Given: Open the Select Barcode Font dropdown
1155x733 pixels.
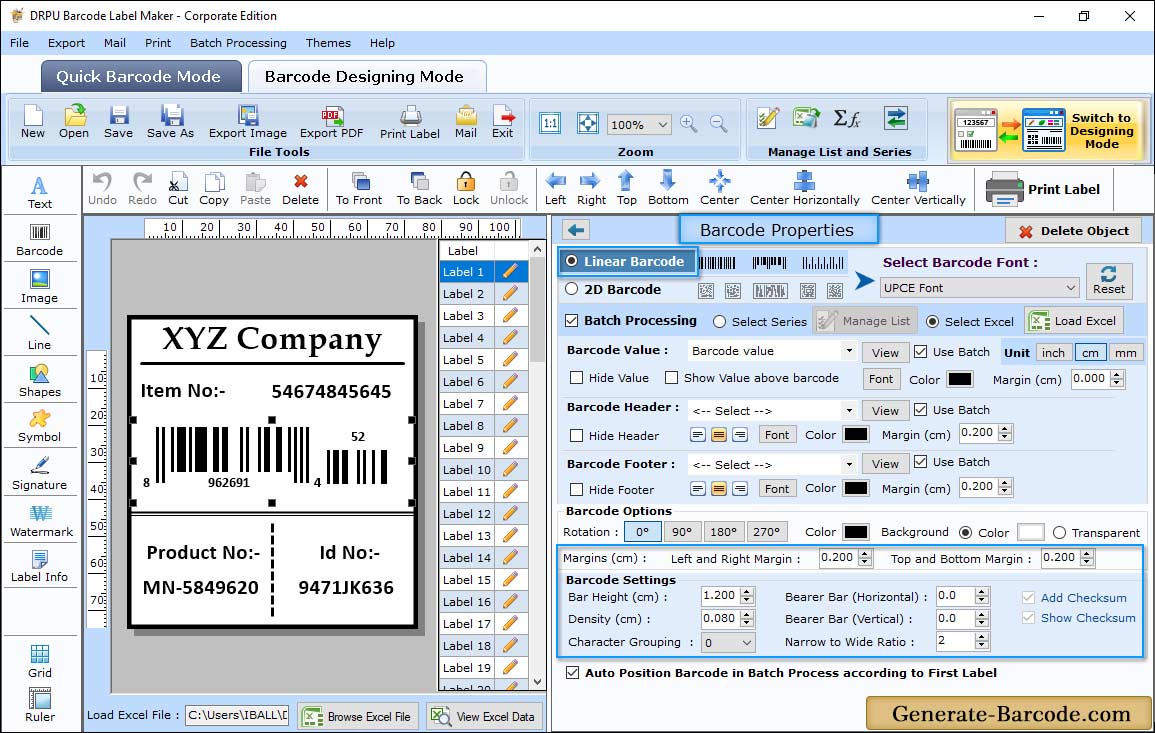Looking at the screenshot, I should point(980,288).
